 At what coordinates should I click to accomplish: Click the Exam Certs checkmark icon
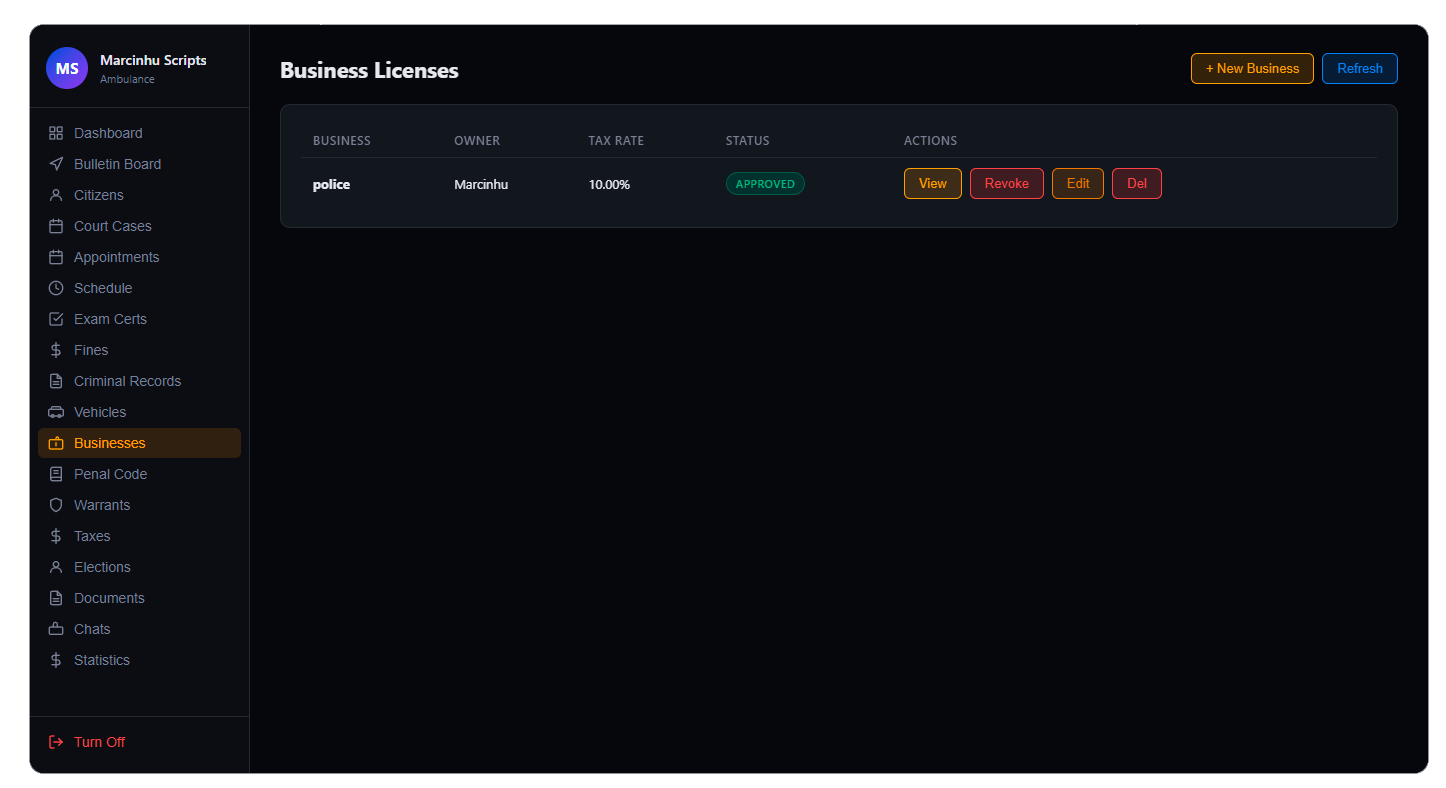pos(56,319)
